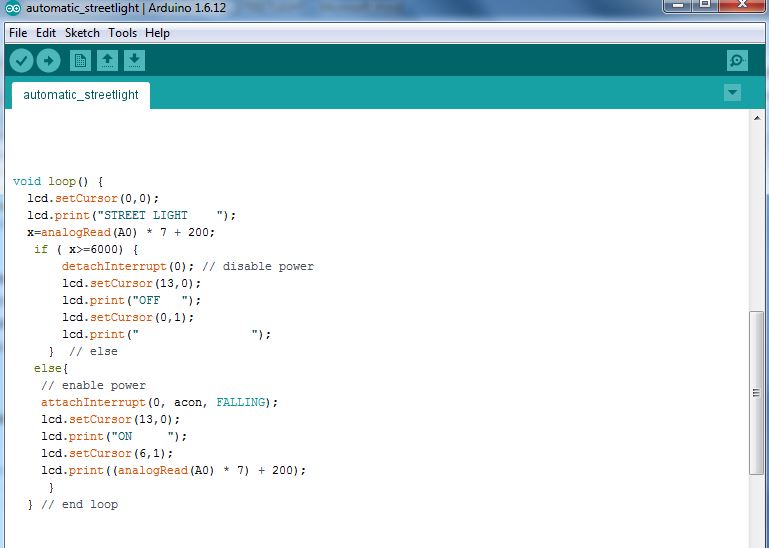Image resolution: width=769 pixels, height=548 pixels.
Task: Open a sketch using the up-arrow icon
Action: (x=107, y=61)
